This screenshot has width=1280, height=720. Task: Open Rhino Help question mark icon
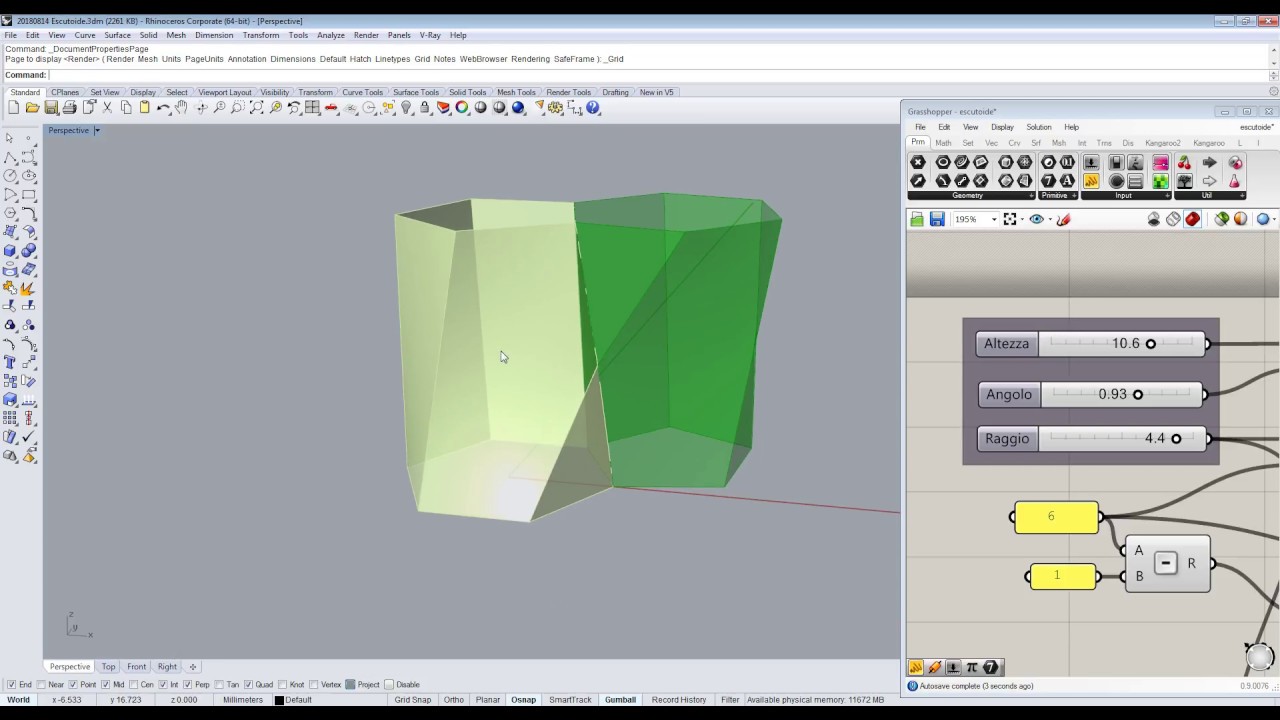click(593, 108)
